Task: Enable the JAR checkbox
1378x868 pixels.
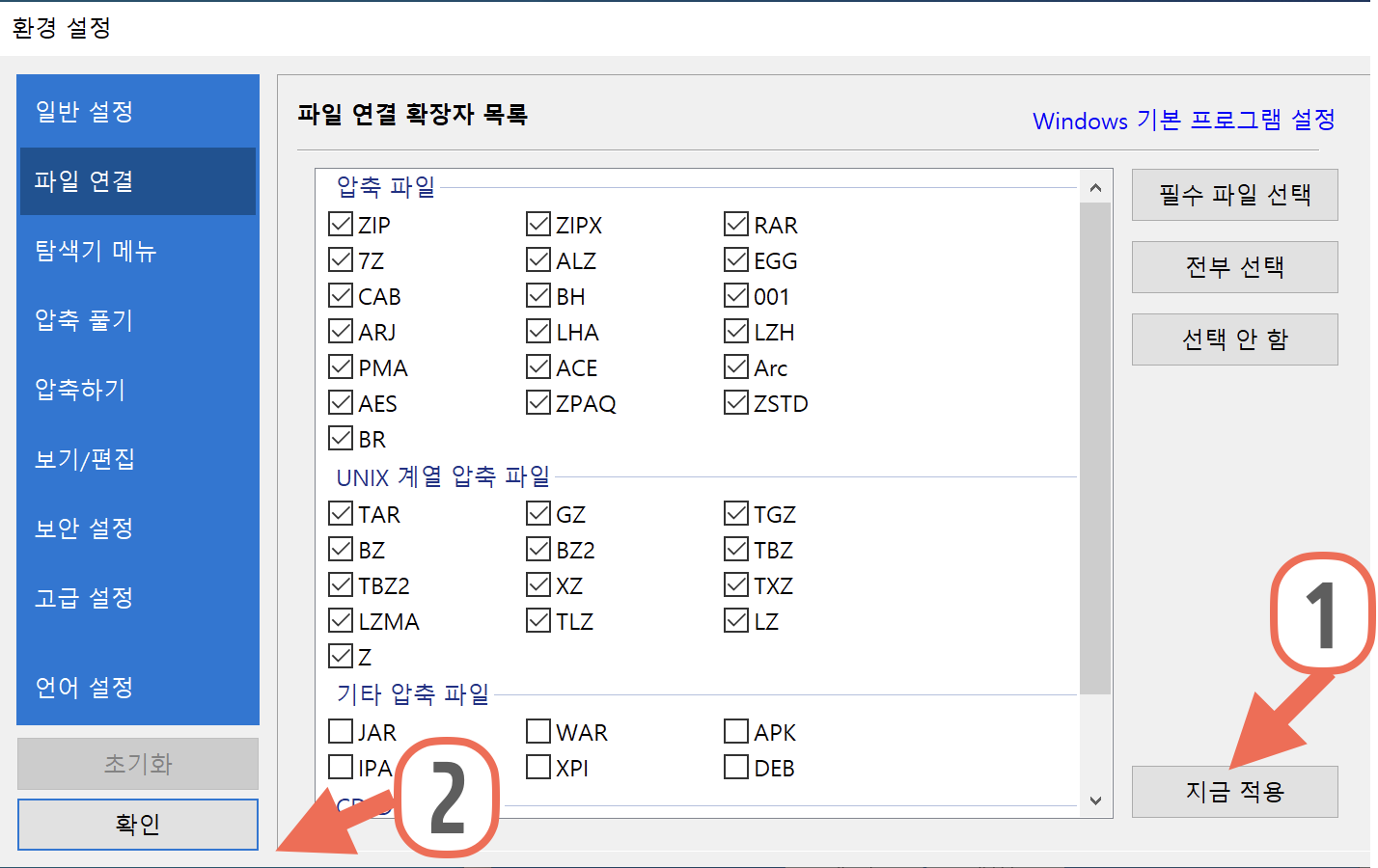Action: (x=341, y=732)
